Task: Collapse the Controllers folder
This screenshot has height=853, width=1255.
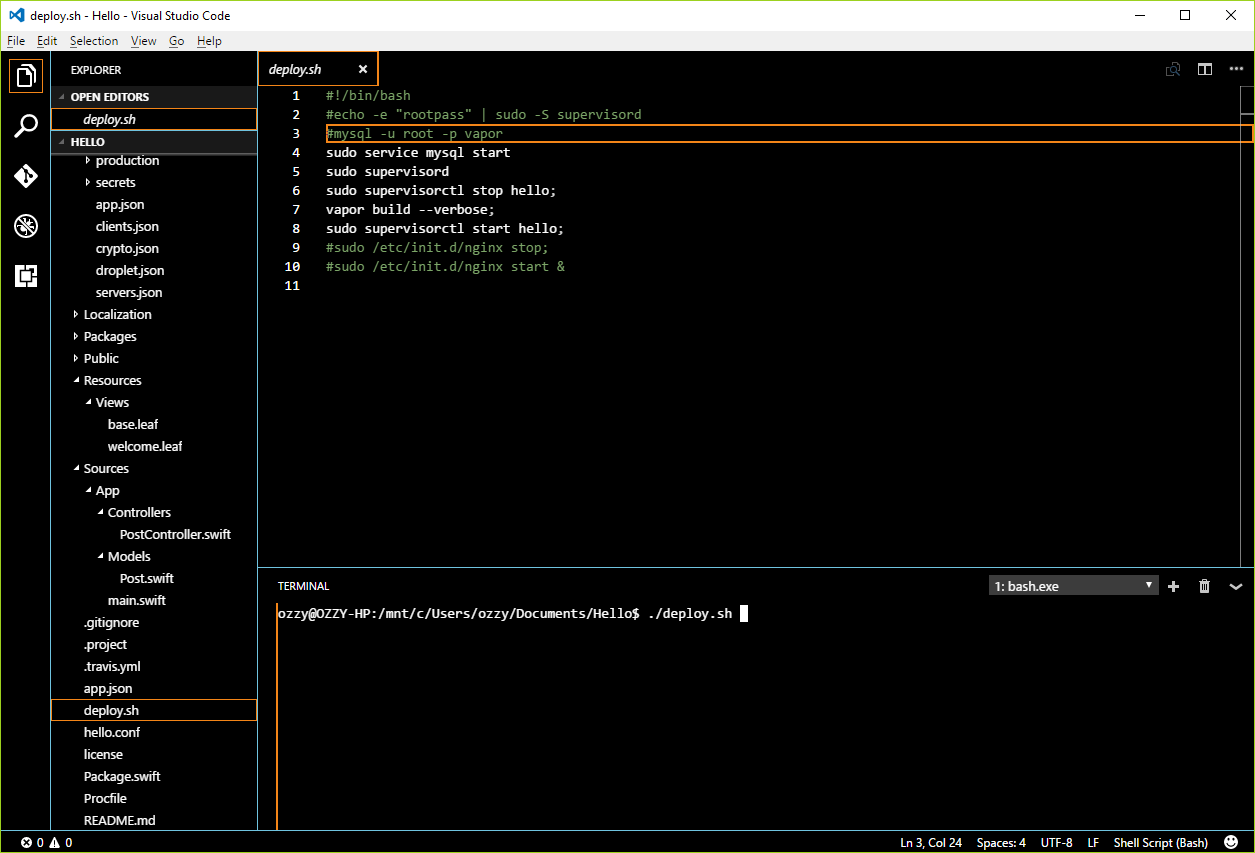Action: click(x=100, y=512)
